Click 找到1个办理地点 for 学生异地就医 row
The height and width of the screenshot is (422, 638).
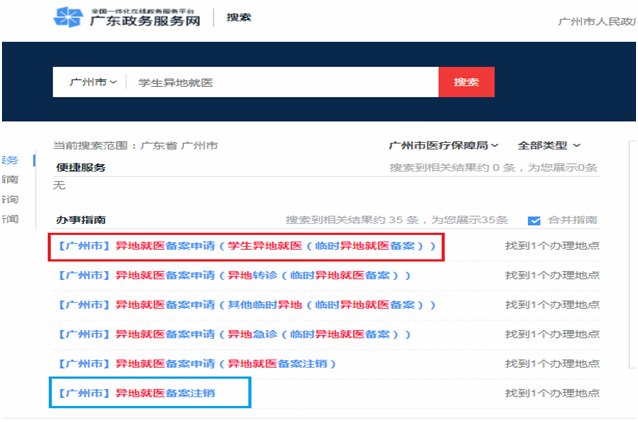pos(552,246)
